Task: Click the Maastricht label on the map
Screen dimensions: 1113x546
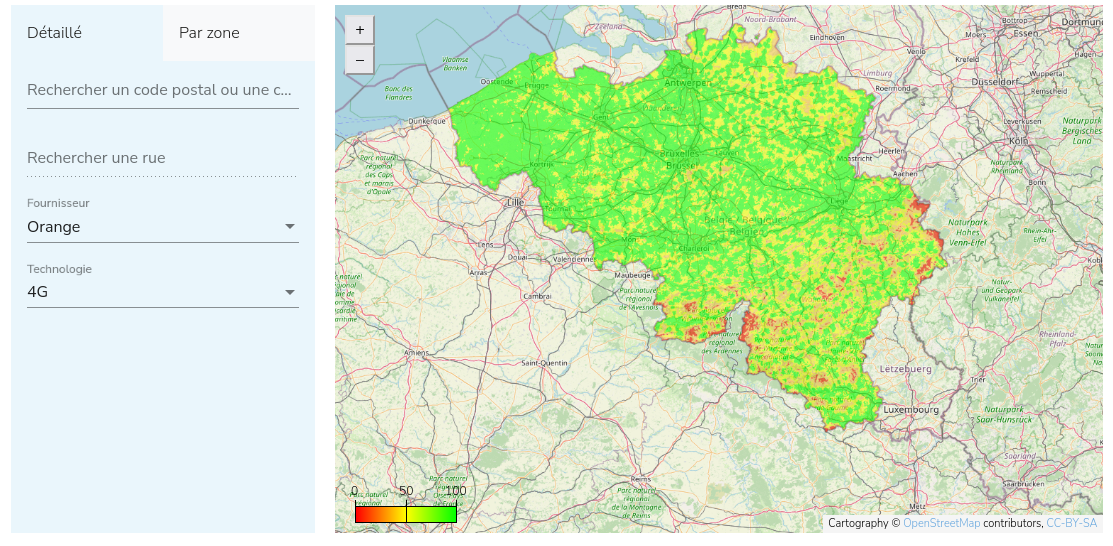Action: pyautogui.click(x=855, y=158)
